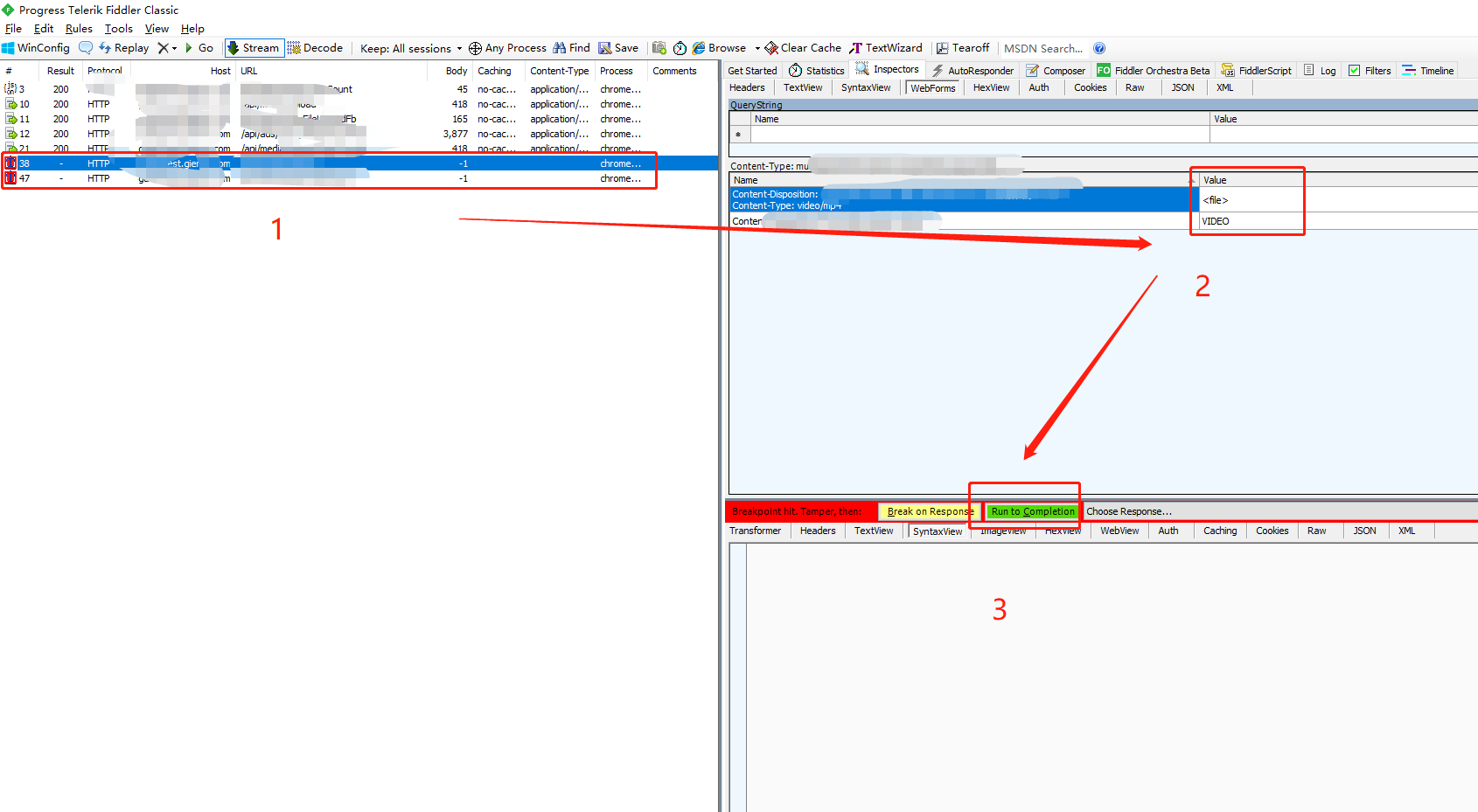Viewport: 1478px width, 812px height.
Task: Open Timeline tab
Action: click(x=1428, y=71)
